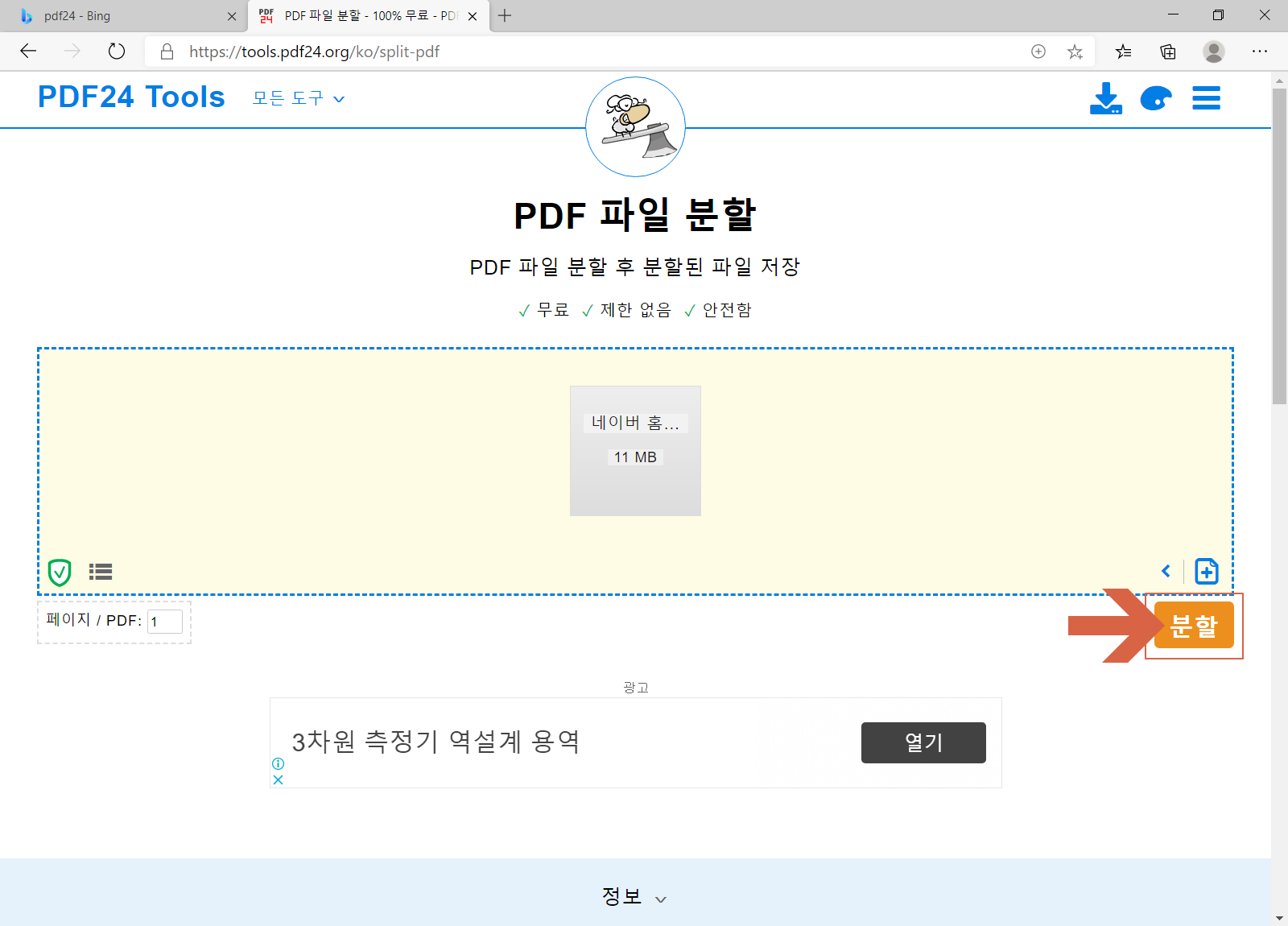Viewport: 1288px width, 926px height.
Task: Click the 페이지/PDF number input field
Action: 164,621
